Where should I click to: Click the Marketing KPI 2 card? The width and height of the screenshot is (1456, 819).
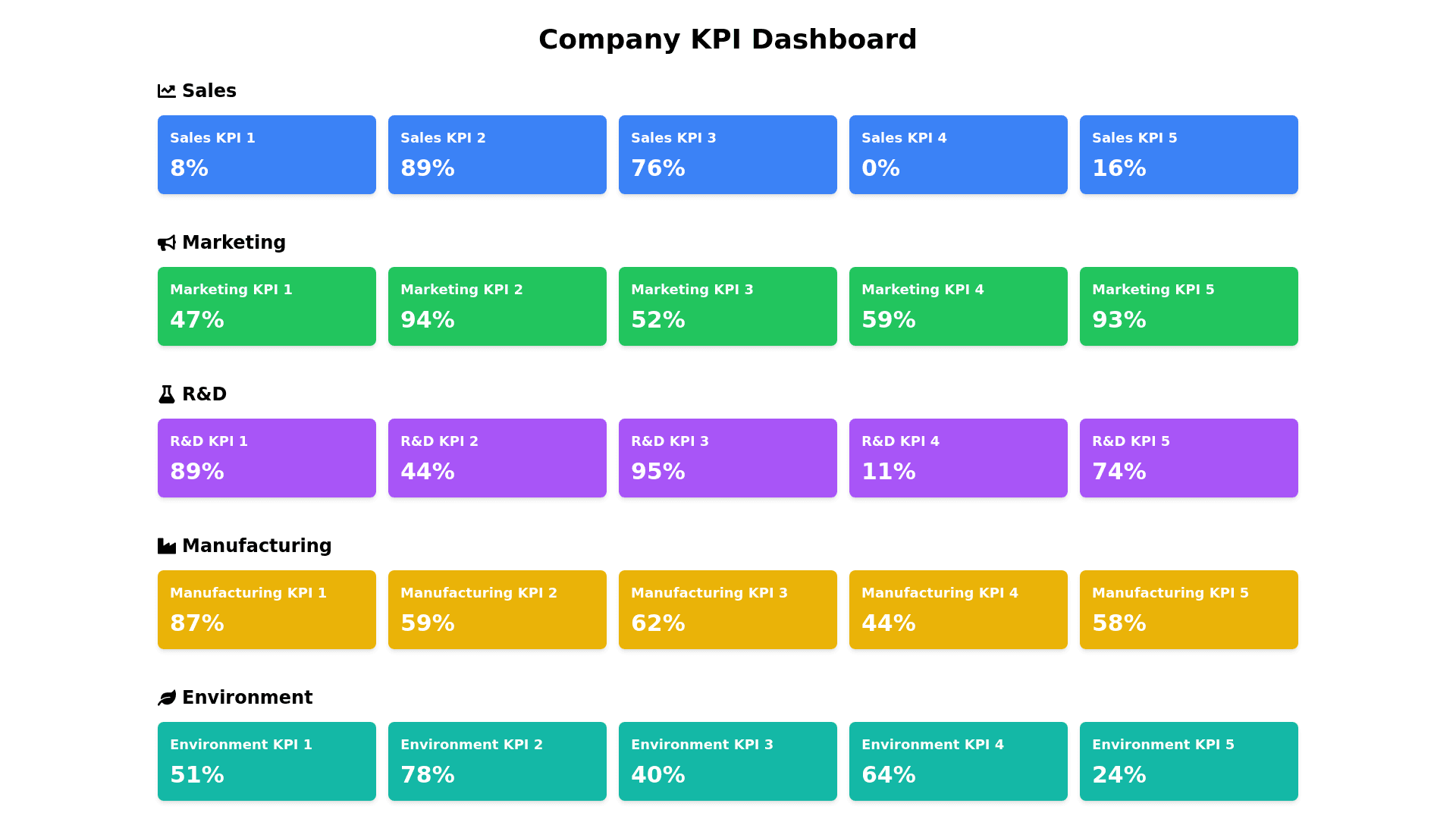coord(497,306)
